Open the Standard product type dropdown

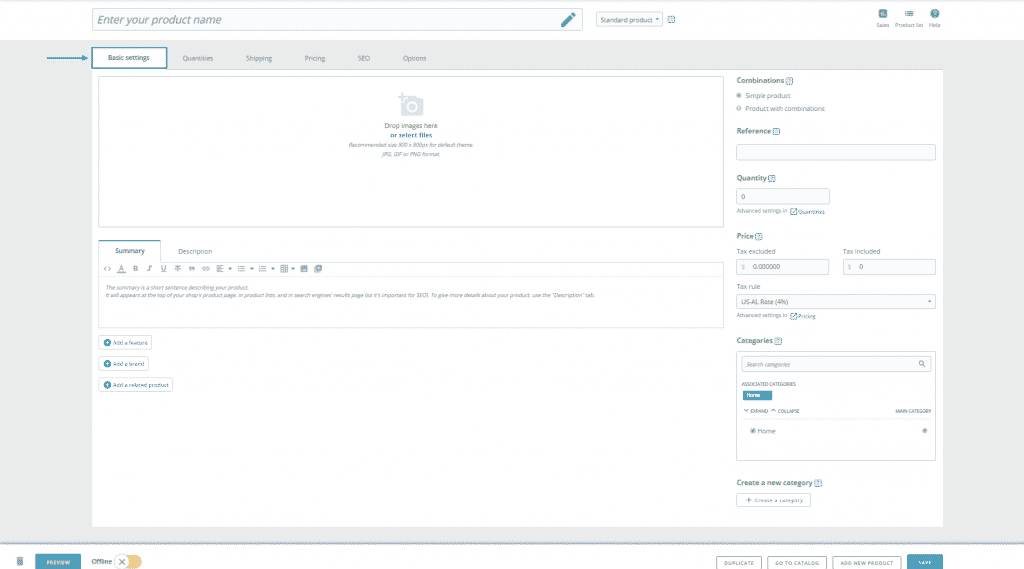(629, 20)
